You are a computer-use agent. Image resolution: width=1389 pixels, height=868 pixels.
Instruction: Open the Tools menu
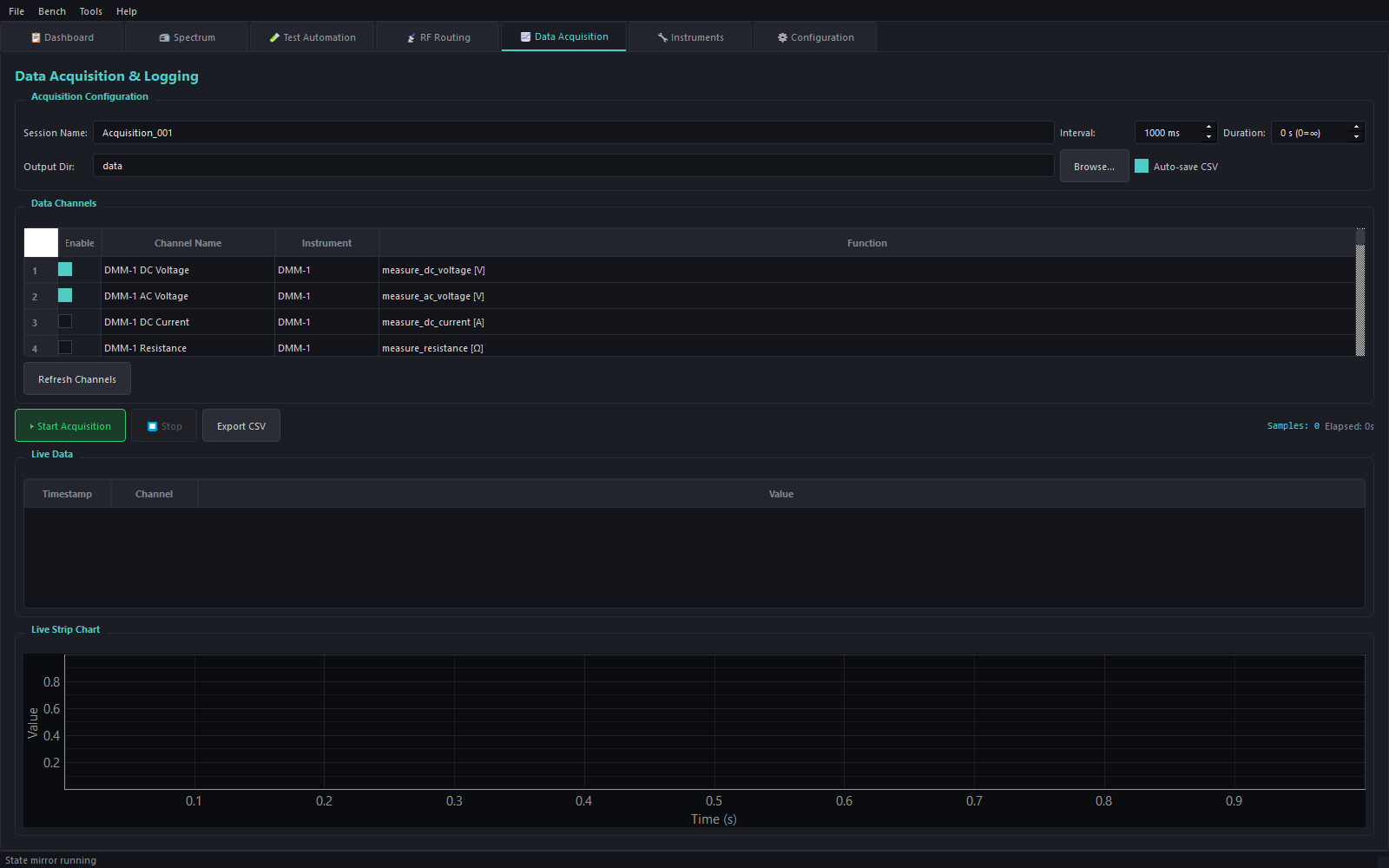[x=91, y=11]
